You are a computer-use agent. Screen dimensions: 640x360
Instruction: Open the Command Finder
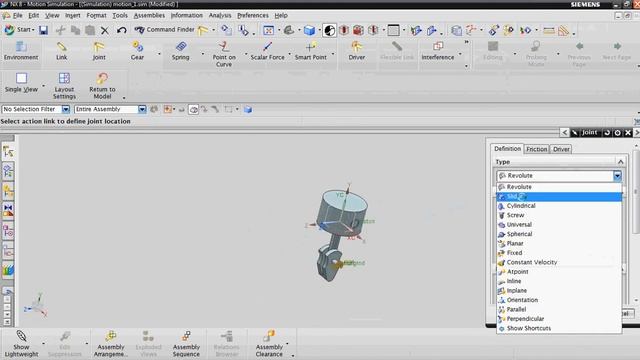pos(164,29)
